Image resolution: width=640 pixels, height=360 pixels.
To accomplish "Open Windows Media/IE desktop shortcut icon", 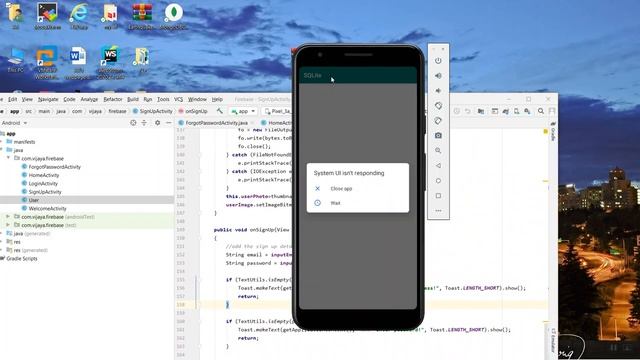I will tap(78, 16).
